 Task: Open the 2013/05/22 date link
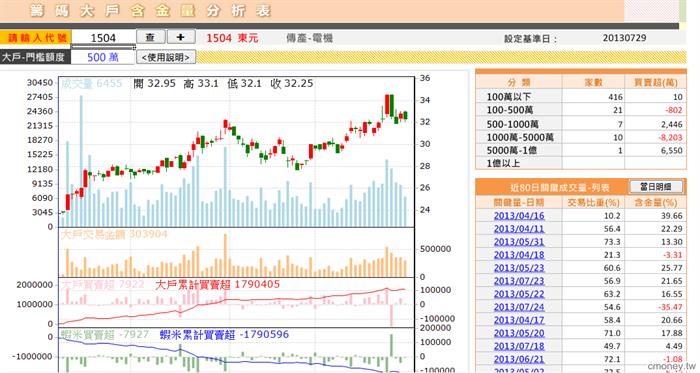(519, 294)
